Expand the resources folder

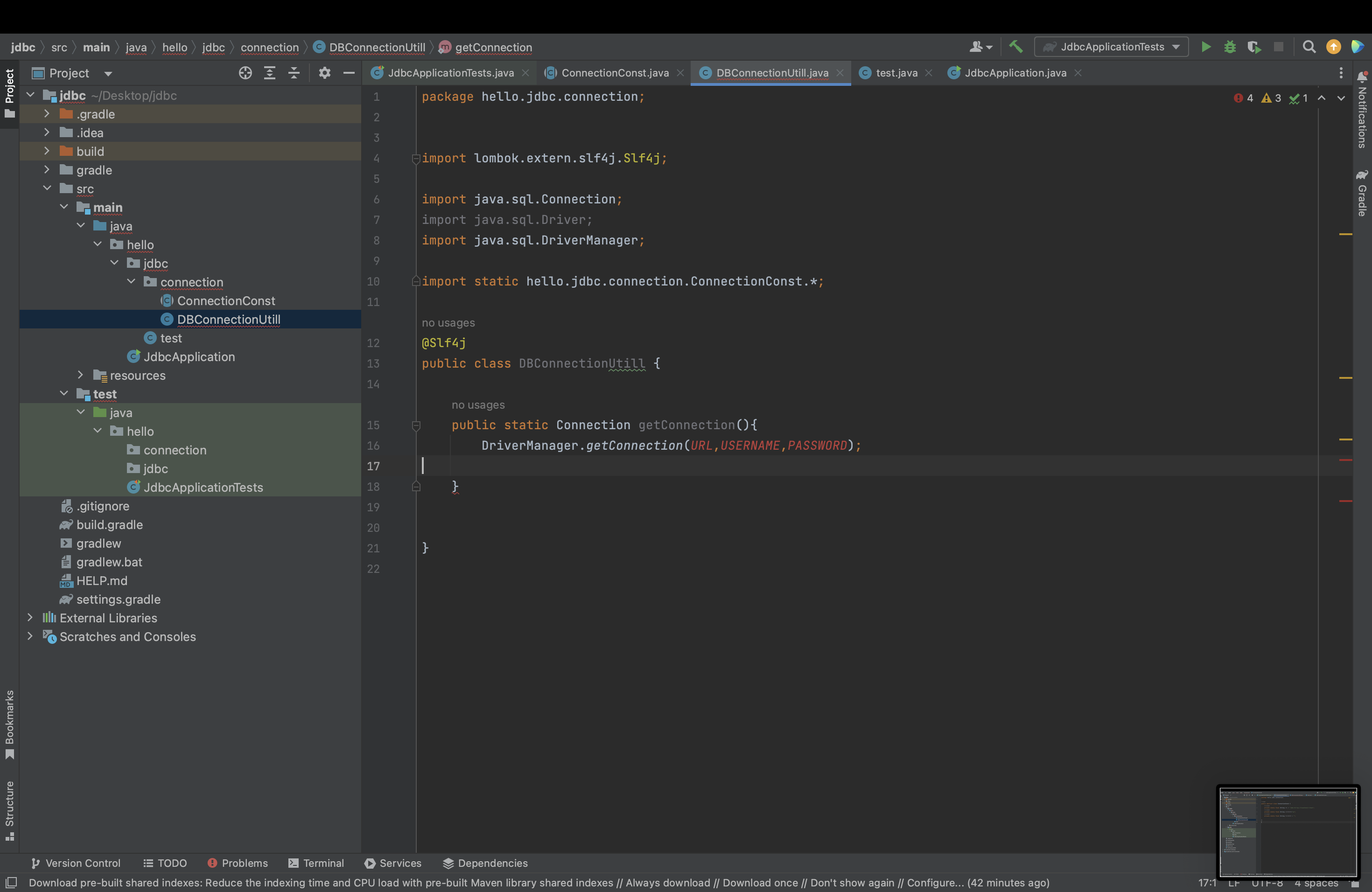(80, 375)
